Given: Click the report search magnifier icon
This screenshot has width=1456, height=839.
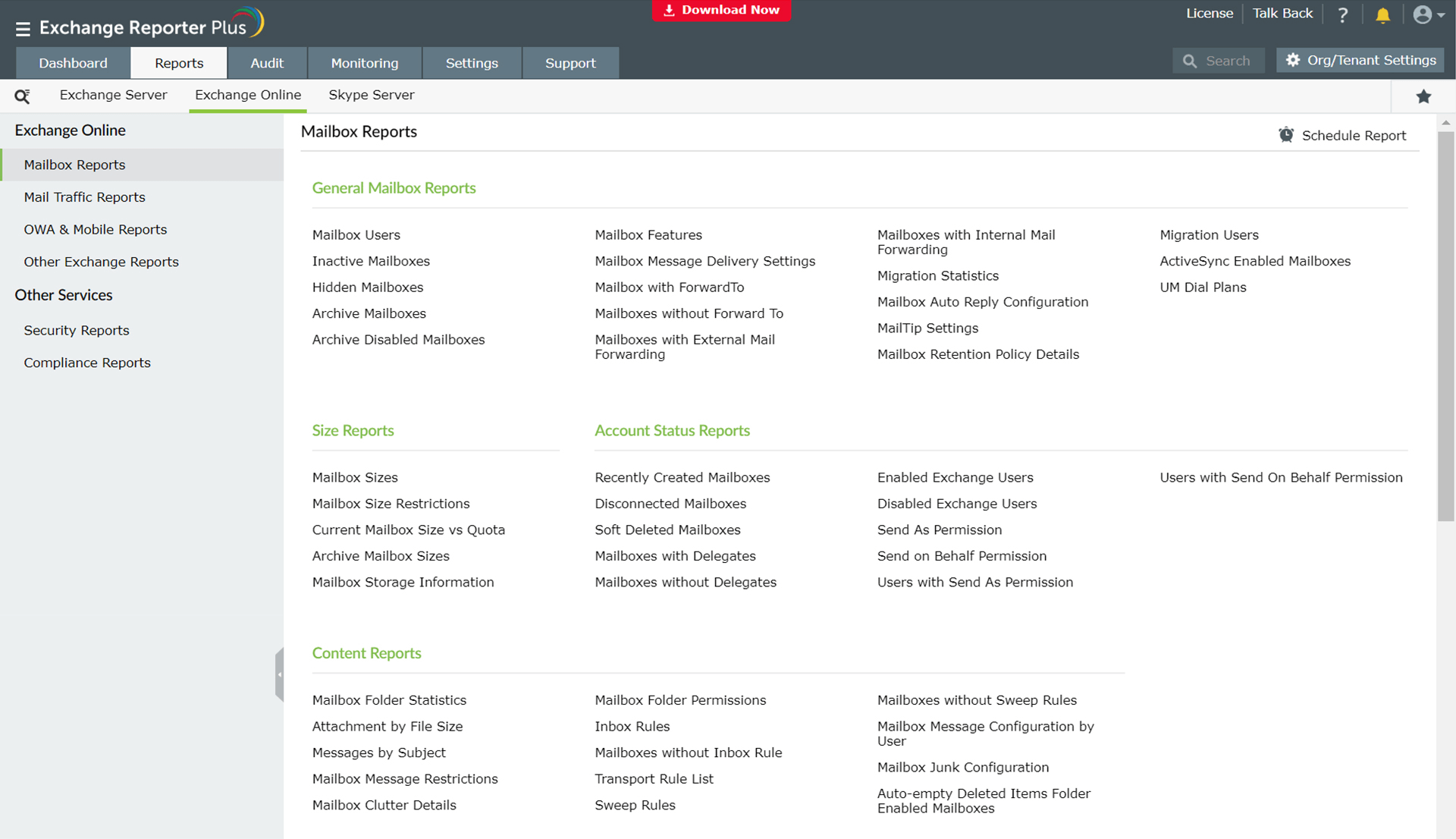Looking at the screenshot, I should [x=22, y=96].
